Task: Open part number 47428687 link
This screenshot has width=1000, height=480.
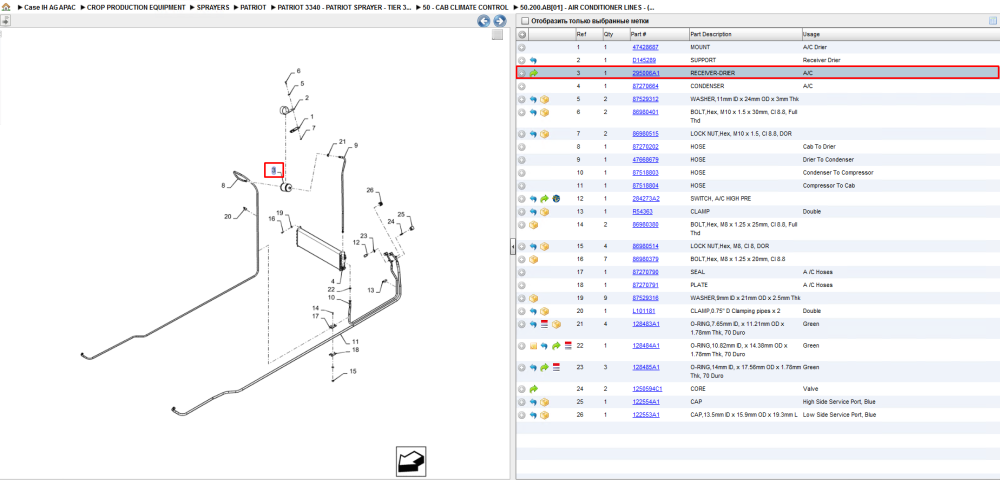Action: (645, 47)
